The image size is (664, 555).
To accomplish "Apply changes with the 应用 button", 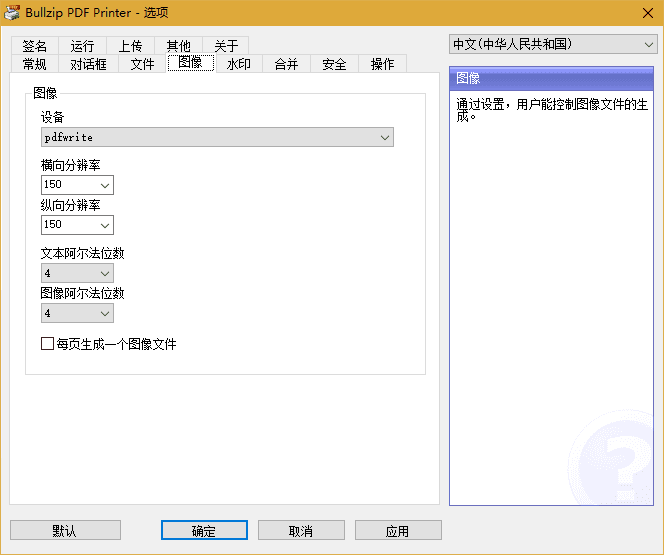I will point(398,530).
